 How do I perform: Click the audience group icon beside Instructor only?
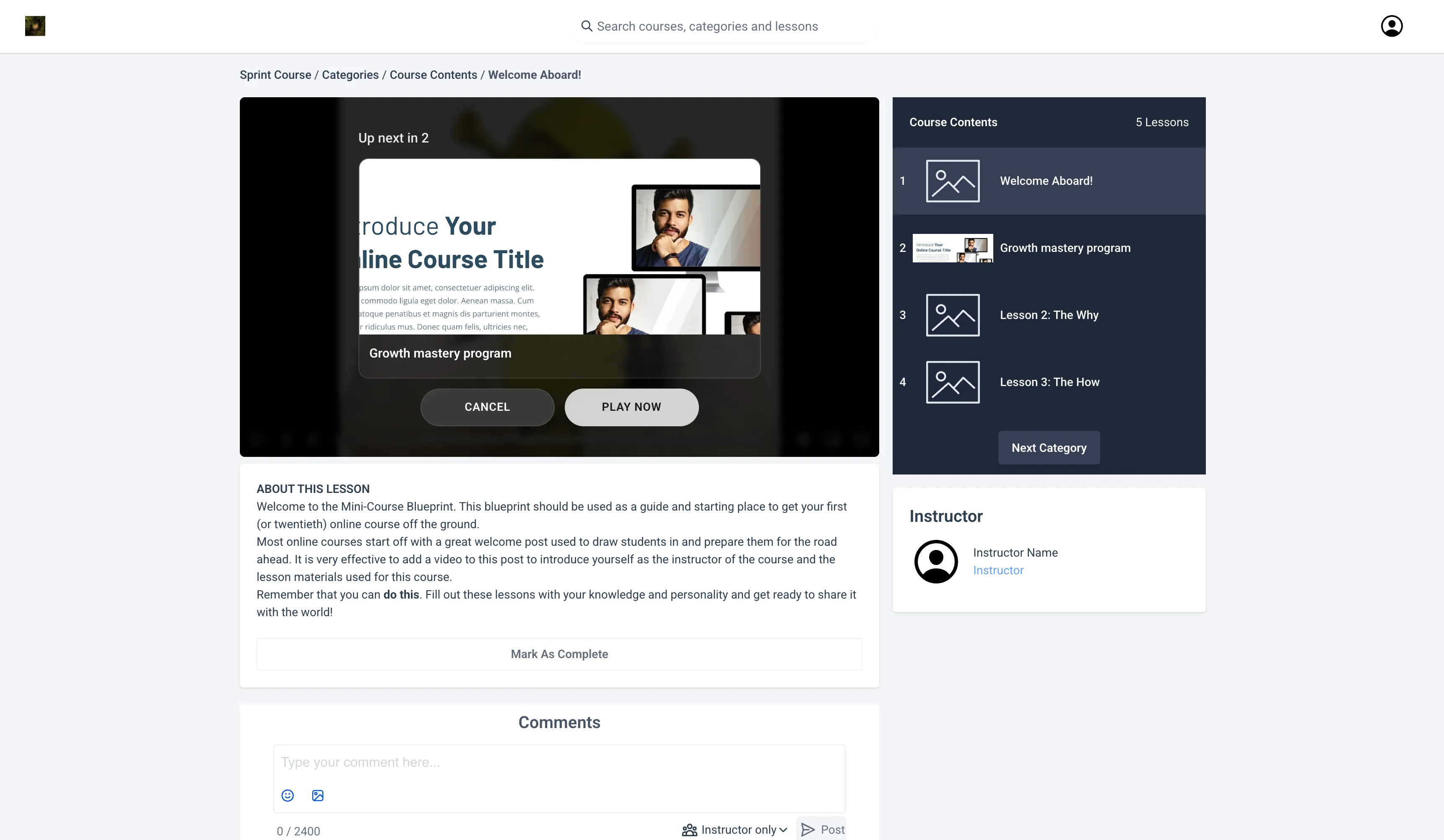click(689, 829)
